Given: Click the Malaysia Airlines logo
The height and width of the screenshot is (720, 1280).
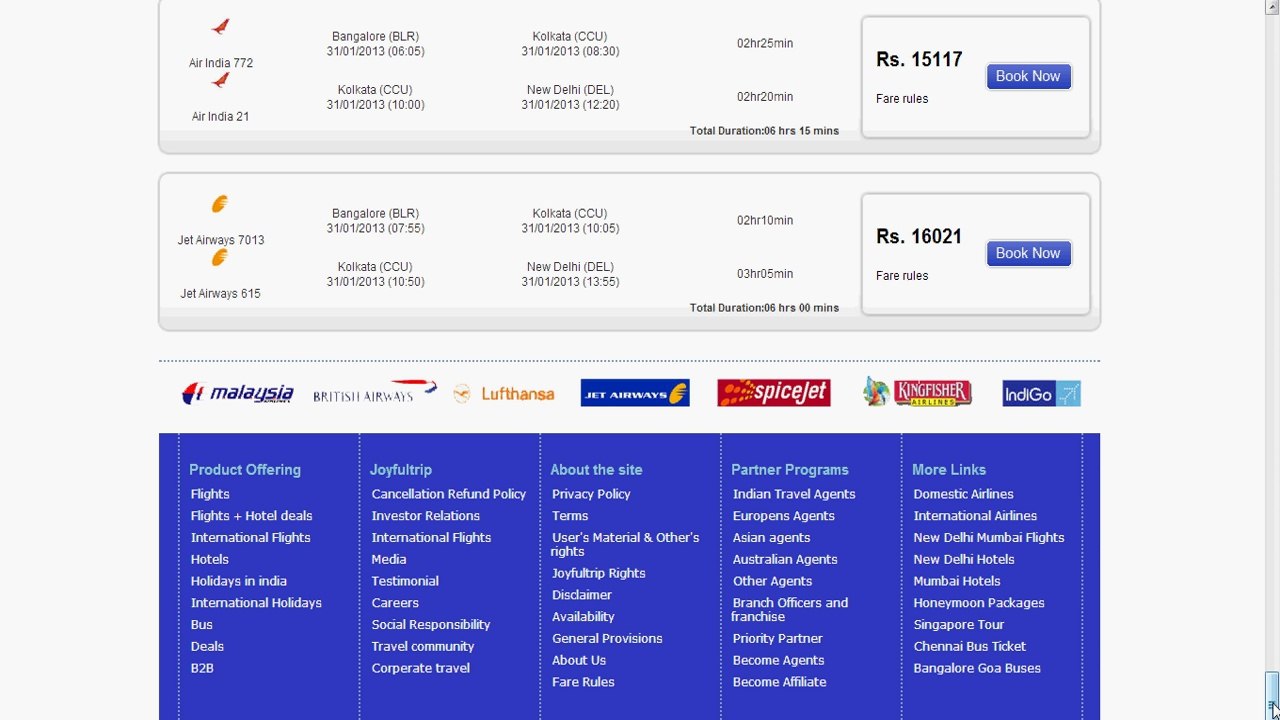Looking at the screenshot, I should 238,394.
